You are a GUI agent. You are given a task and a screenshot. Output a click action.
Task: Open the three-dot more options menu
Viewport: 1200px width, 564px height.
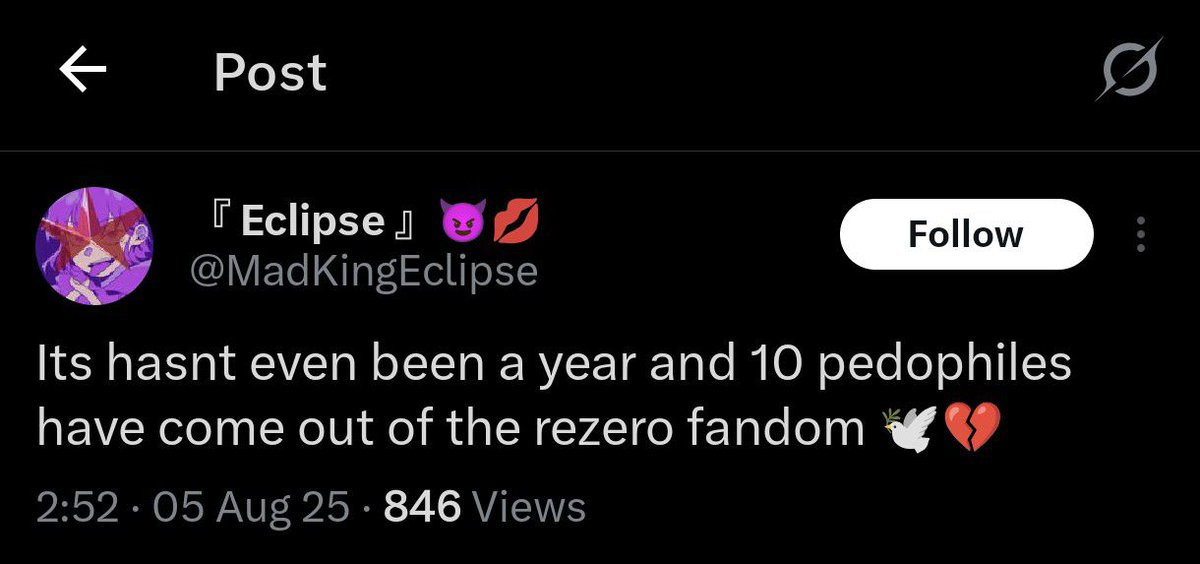point(1141,234)
